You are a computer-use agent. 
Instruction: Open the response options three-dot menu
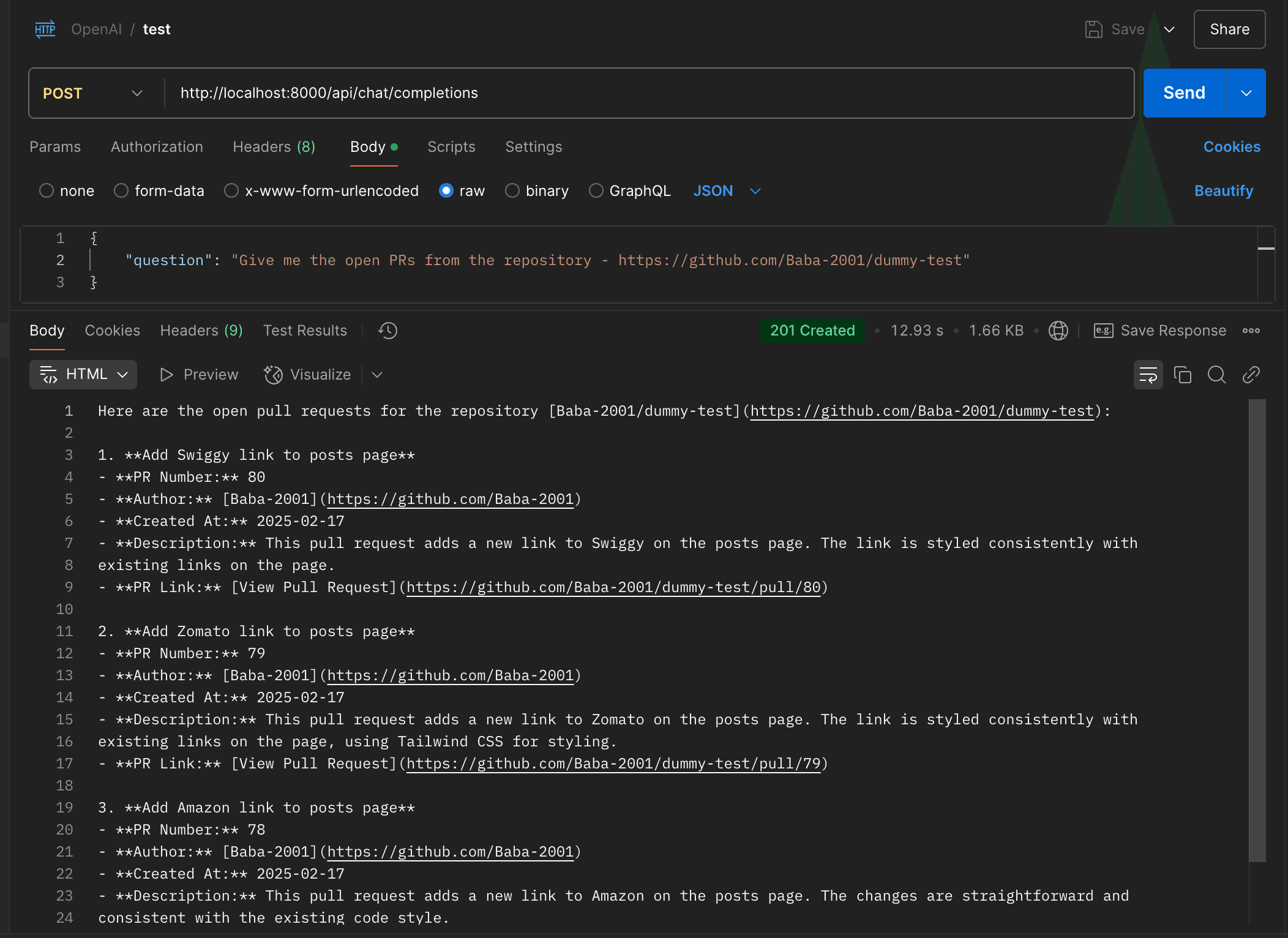1251,331
